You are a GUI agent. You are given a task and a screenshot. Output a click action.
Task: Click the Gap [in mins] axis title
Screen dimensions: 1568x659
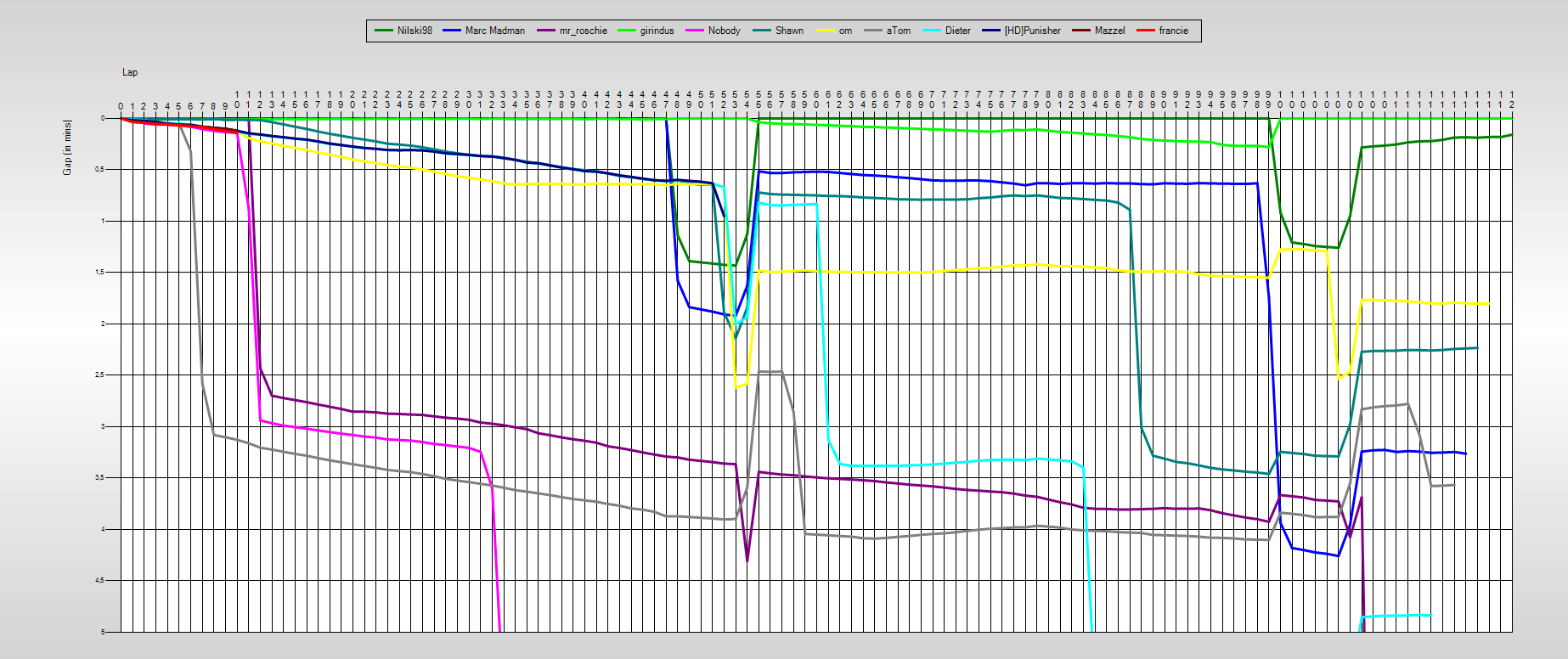tap(67, 148)
